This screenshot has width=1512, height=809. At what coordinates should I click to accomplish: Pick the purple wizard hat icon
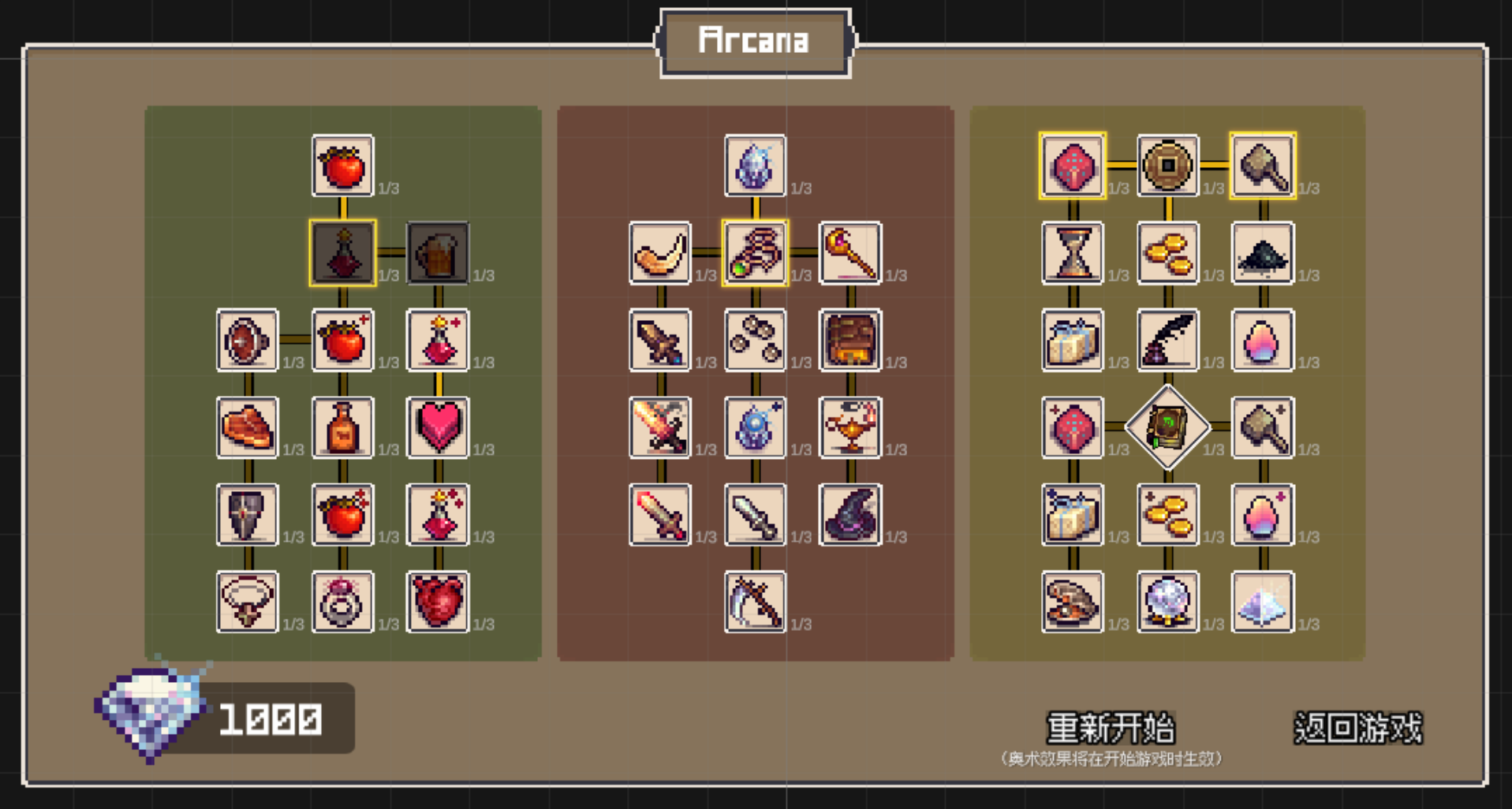pyautogui.click(x=850, y=515)
